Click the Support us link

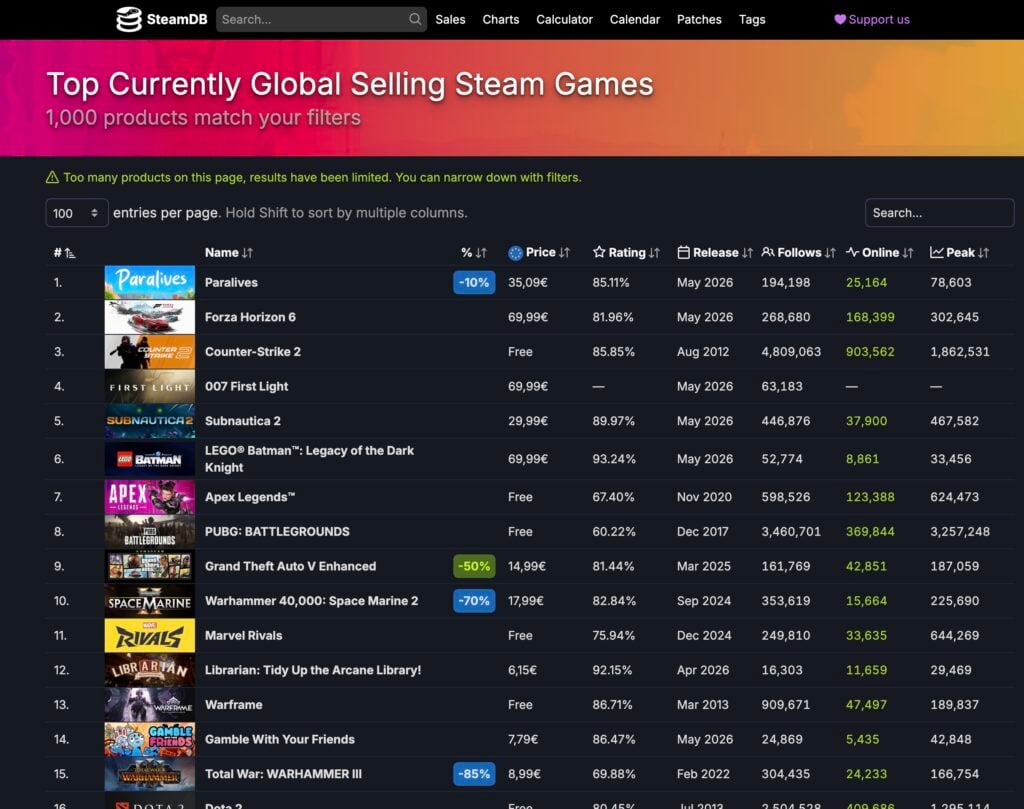[x=872, y=20]
